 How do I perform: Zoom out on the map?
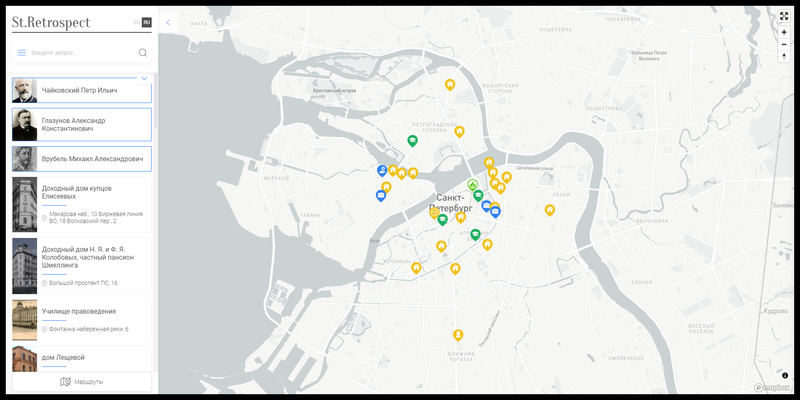pyautogui.click(x=784, y=44)
